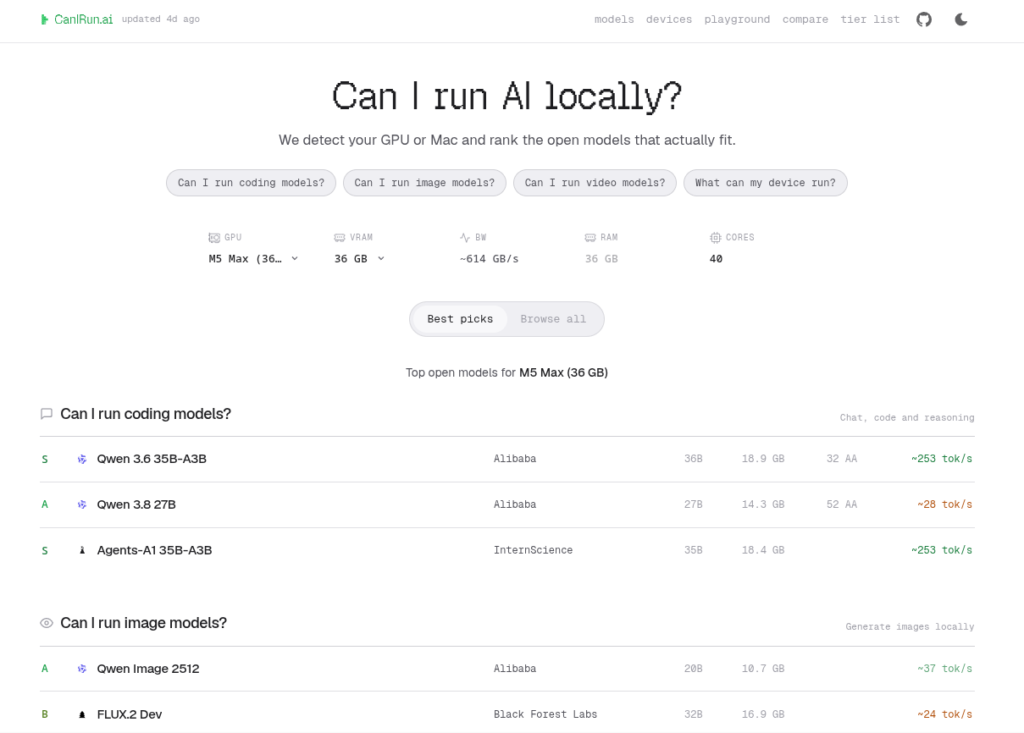Click Qwen logo icon for Qwen 3.6 35B-A3B

(82, 459)
